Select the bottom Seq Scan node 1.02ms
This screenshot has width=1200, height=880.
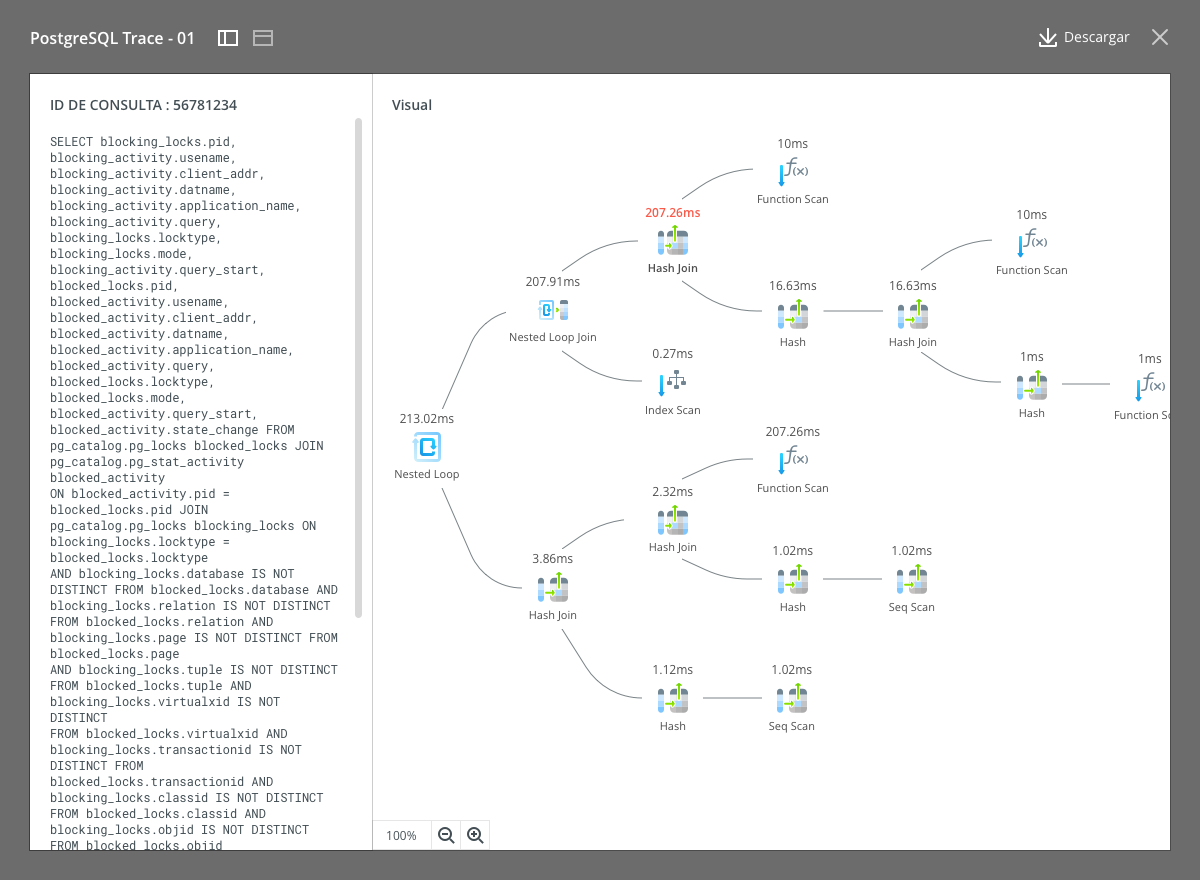pyautogui.click(x=792, y=699)
